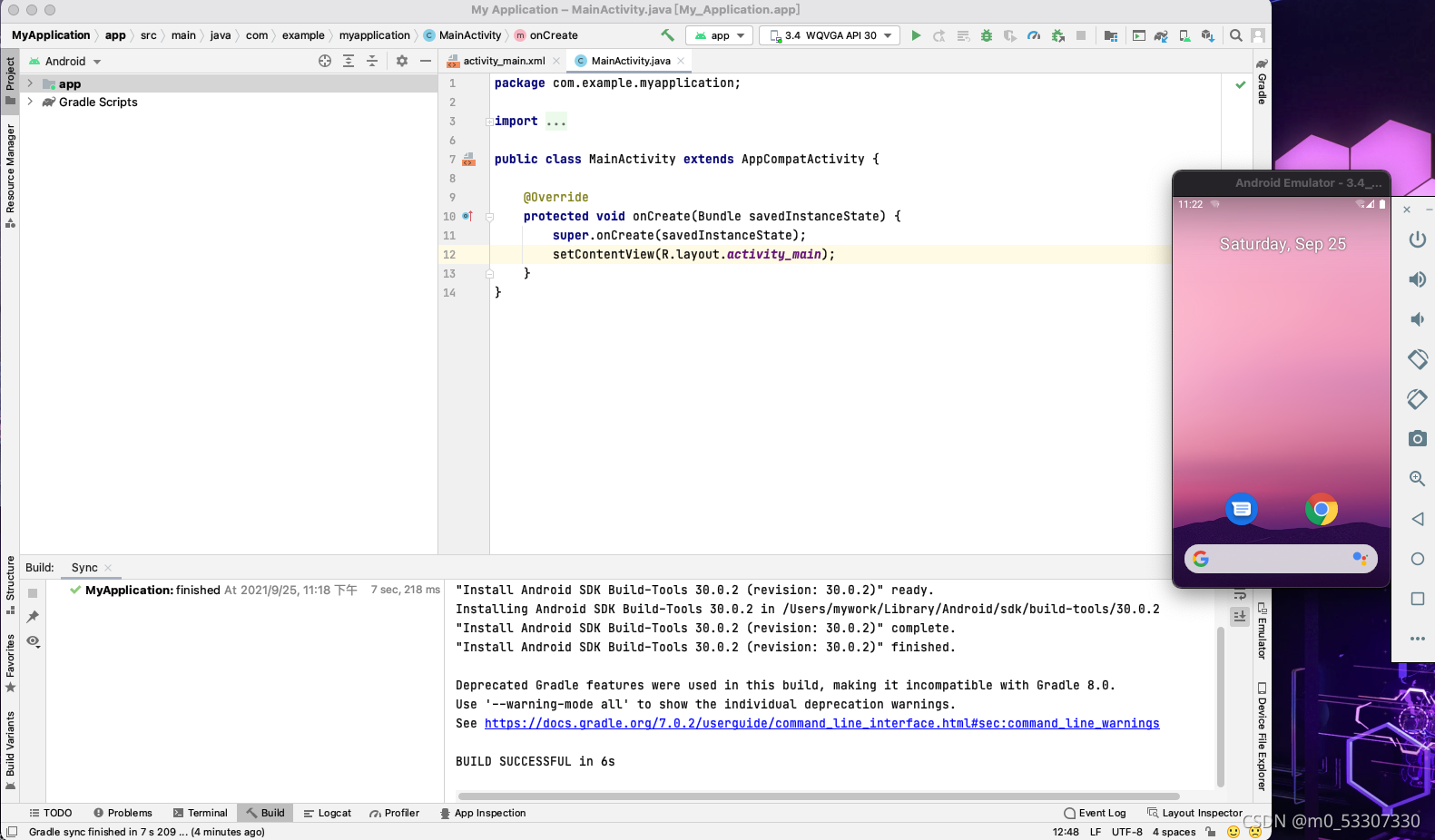Click Attach Debugger to Android Process icon
The width and height of the screenshot is (1435, 840).
(x=1057, y=35)
